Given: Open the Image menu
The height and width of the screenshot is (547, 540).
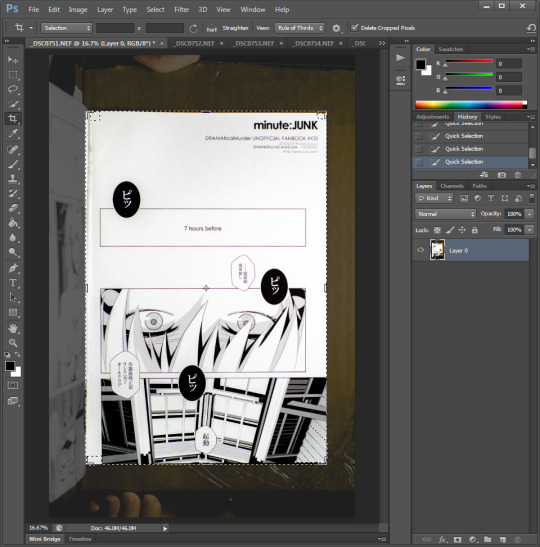Looking at the screenshot, I should [78, 9].
